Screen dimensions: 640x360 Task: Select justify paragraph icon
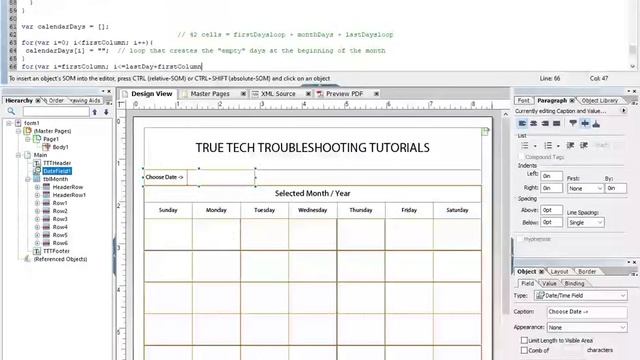pos(556,123)
